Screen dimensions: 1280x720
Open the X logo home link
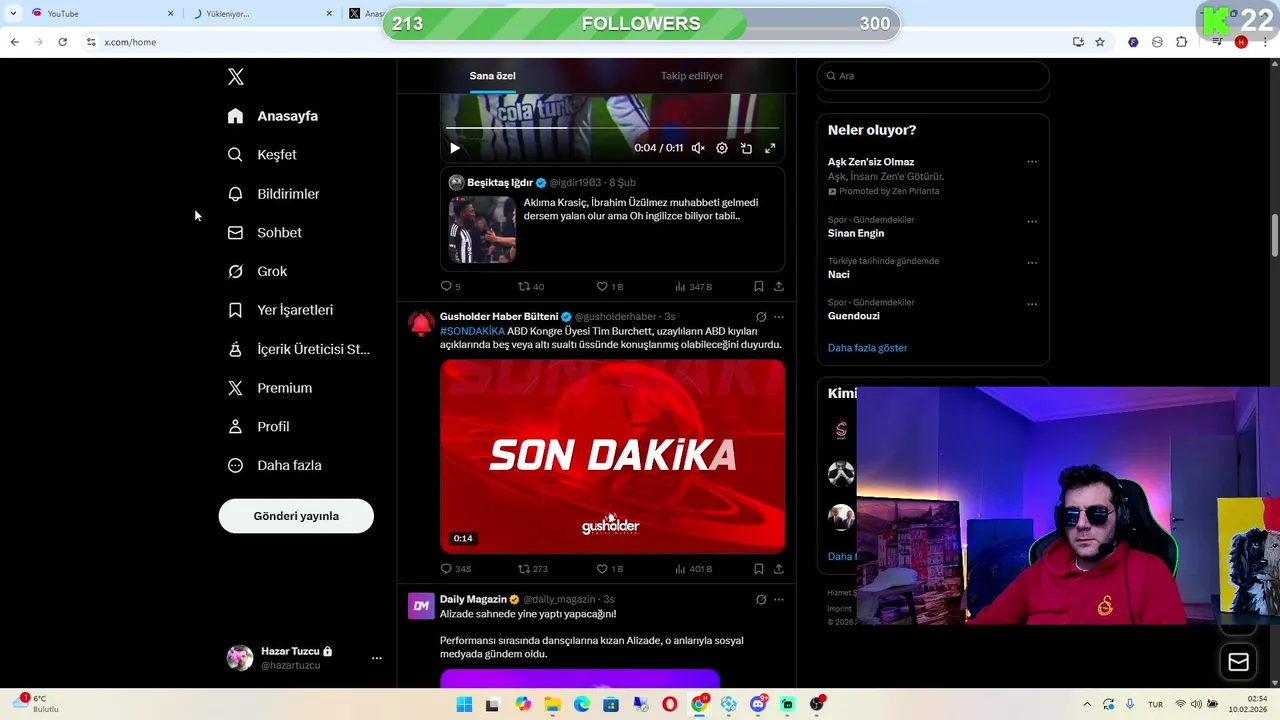tap(236, 77)
